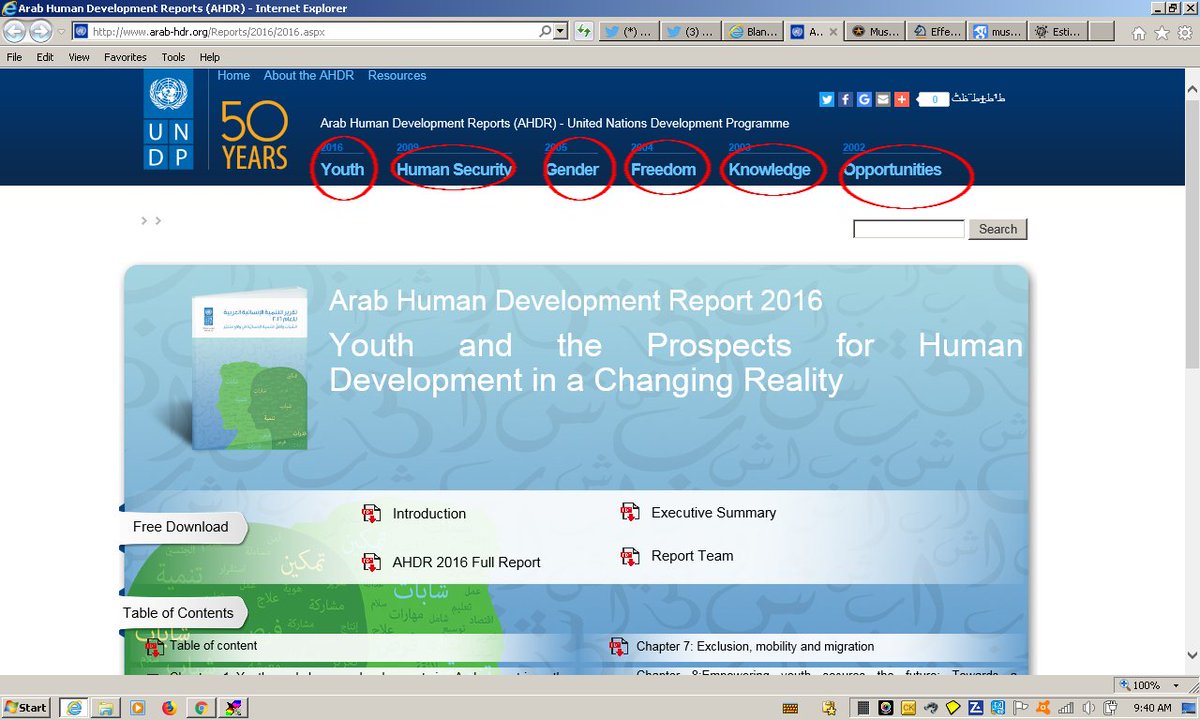This screenshot has width=1200, height=720.
Task: Click the PDF icon beside Introduction
Action: (x=371, y=514)
